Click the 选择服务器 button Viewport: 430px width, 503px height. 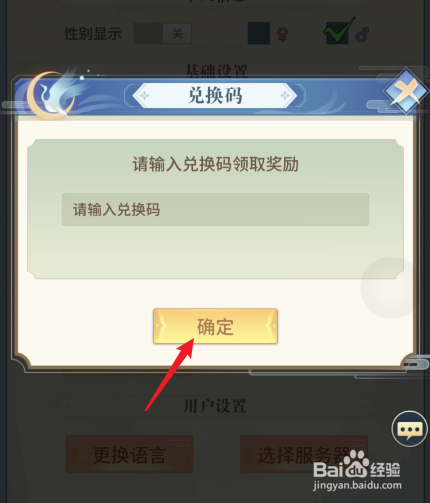(304, 454)
